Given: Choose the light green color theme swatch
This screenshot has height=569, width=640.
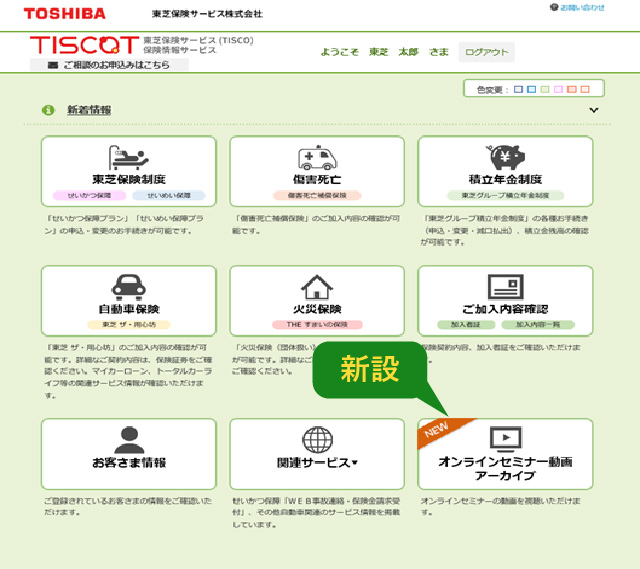Looking at the screenshot, I should coord(545,89).
